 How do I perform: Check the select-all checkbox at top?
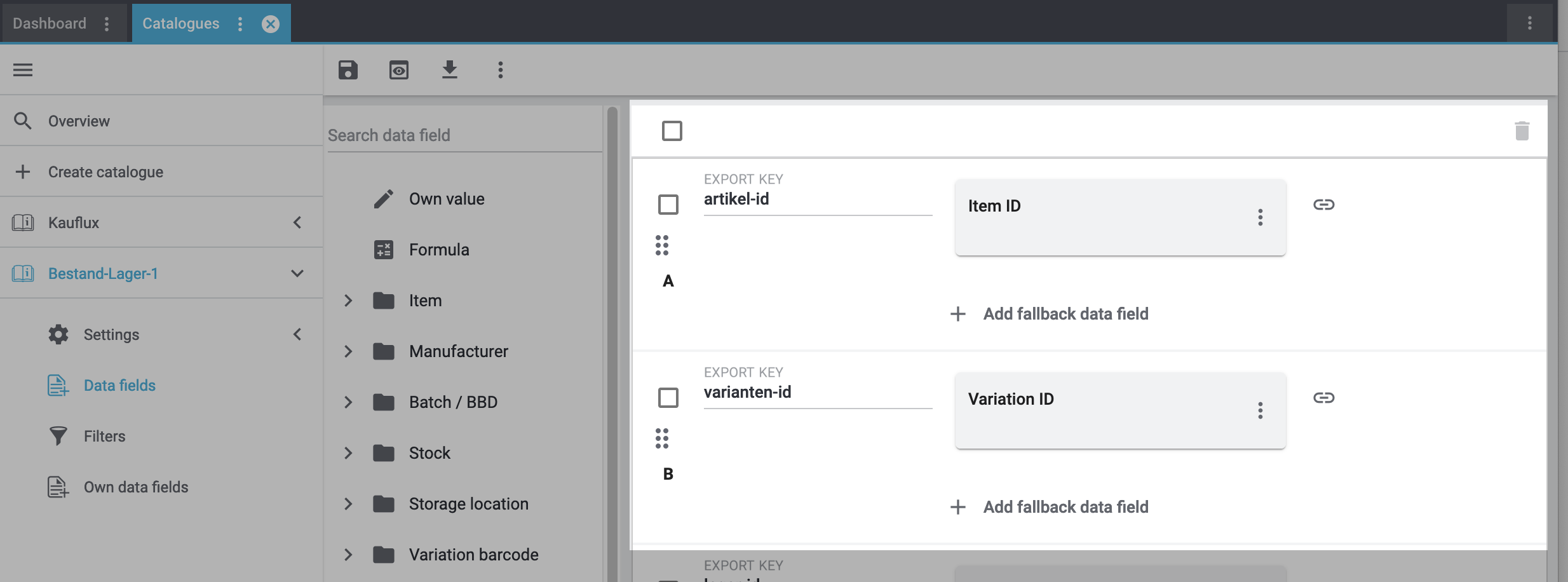tap(672, 131)
